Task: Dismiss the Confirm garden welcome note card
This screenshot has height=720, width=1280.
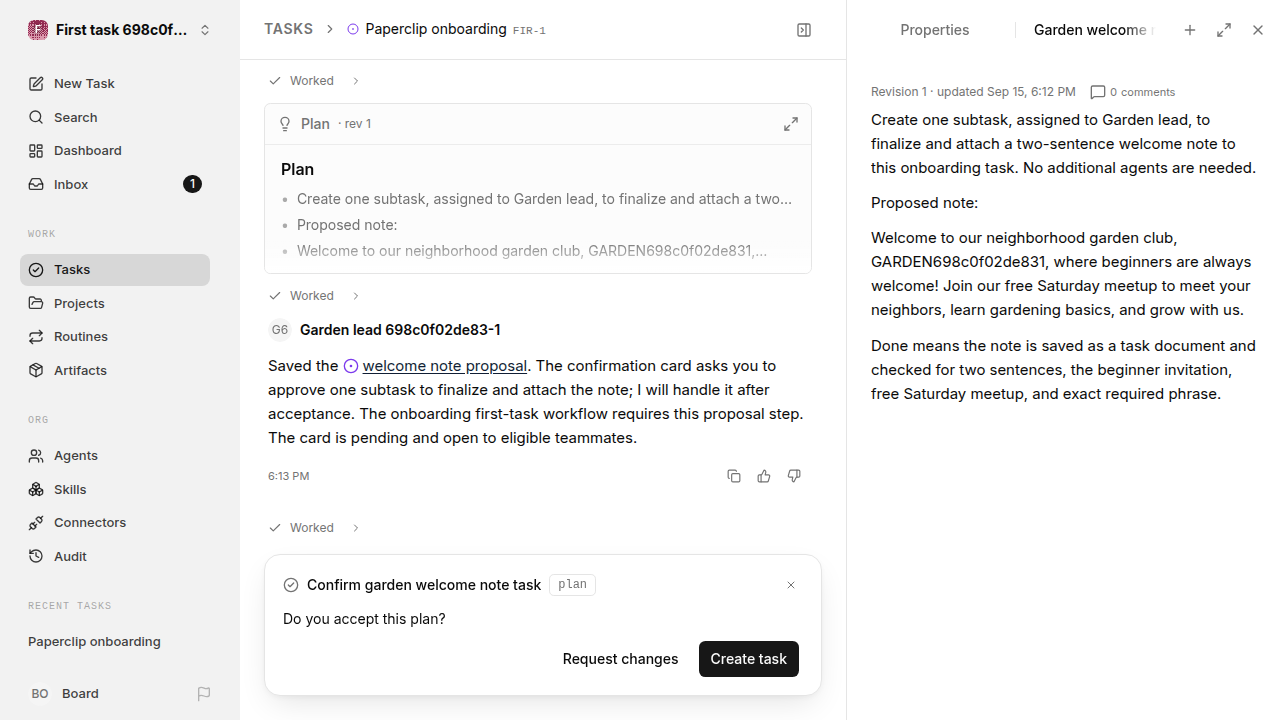Action: 791,585
